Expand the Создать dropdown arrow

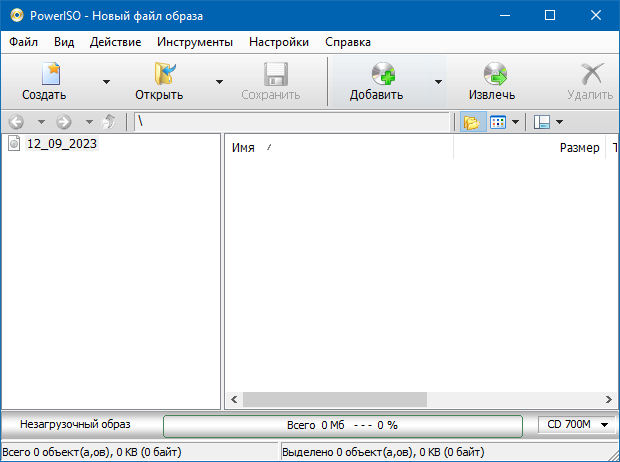106,82
